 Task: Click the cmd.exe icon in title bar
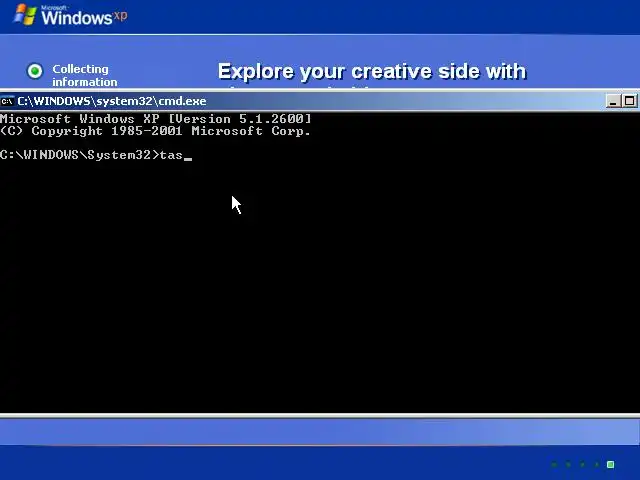pyautogui.click(x=7, y=101)
